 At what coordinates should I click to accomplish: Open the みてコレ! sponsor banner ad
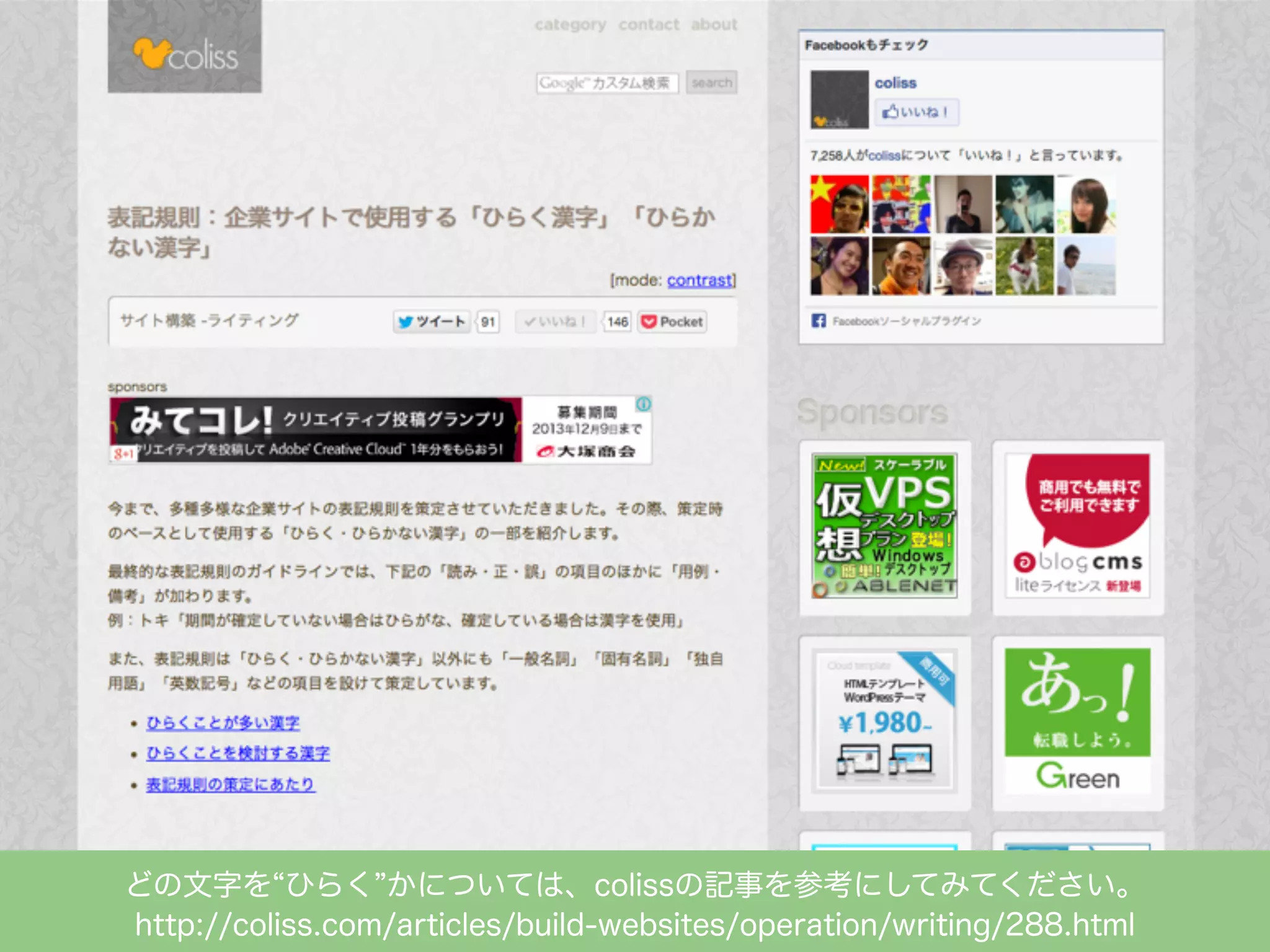(380, 430)
